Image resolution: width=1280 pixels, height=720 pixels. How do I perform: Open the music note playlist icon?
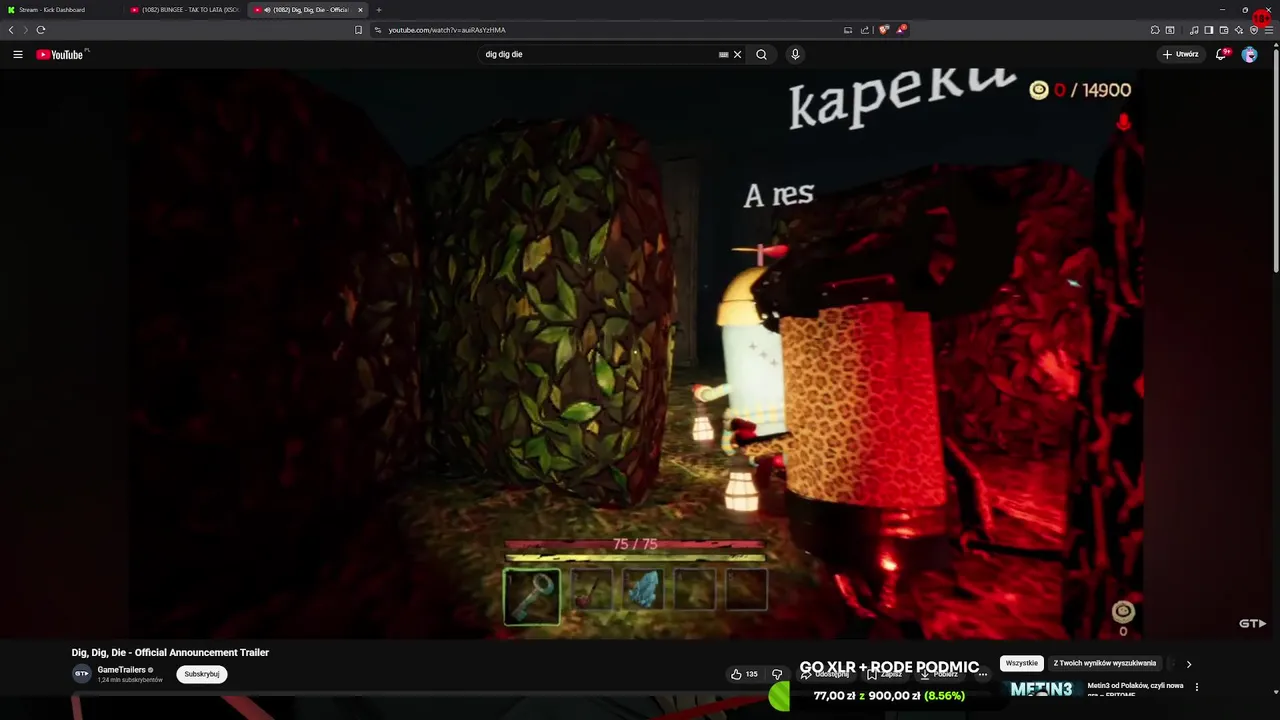(x=1194, y=30)
